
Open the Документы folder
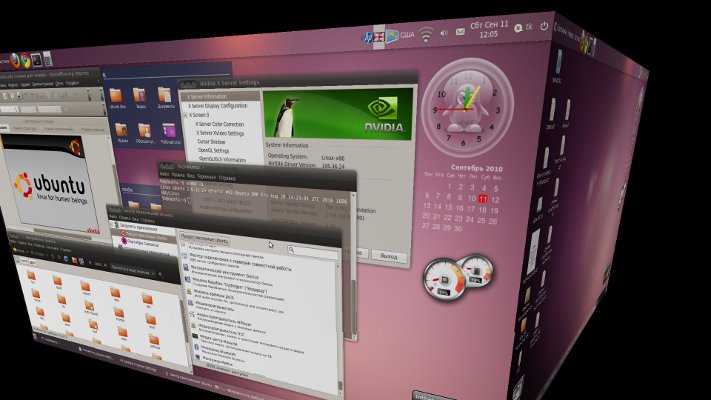click(x=166, y=98)
